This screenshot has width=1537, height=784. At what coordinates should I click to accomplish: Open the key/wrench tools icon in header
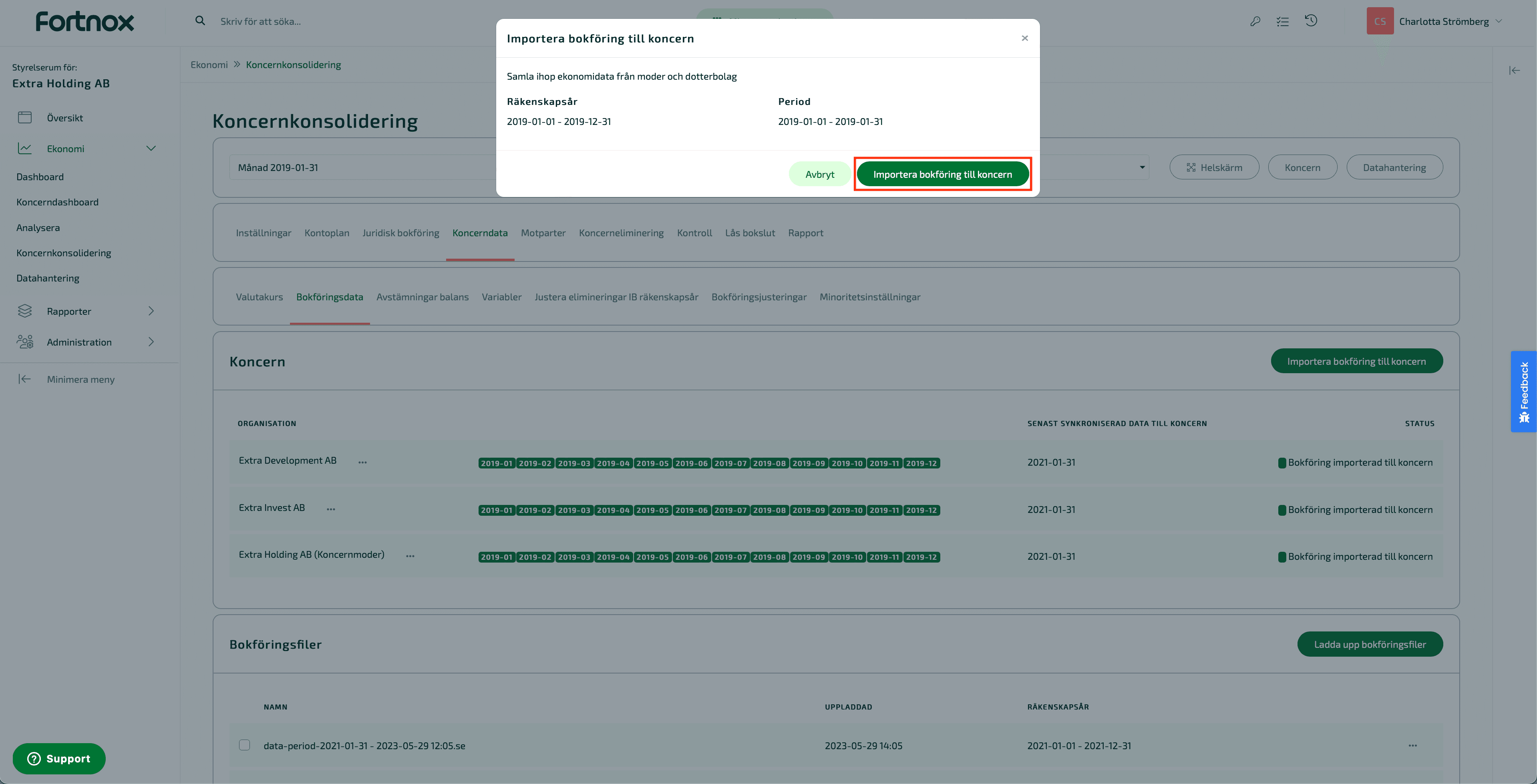click(x=1255, y=22)
